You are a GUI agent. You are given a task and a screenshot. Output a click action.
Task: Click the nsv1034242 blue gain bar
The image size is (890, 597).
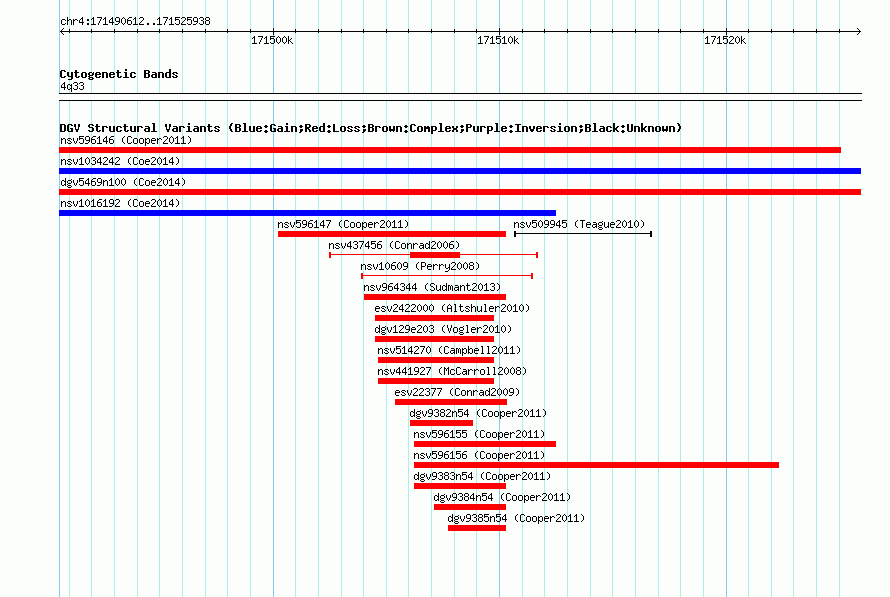pyautogui.click(x=460, y=171)
